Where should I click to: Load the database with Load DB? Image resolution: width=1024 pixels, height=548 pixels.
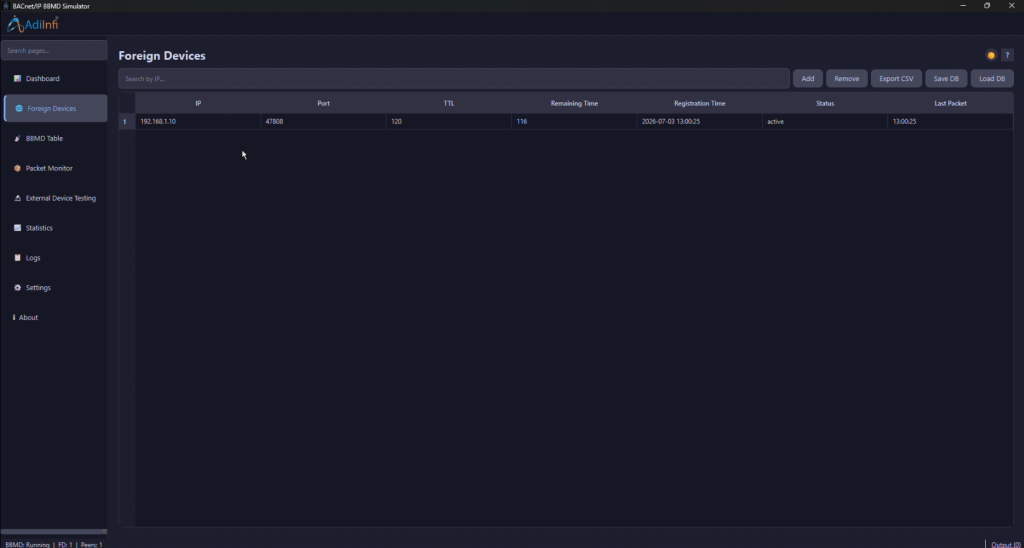click(992, 78)
